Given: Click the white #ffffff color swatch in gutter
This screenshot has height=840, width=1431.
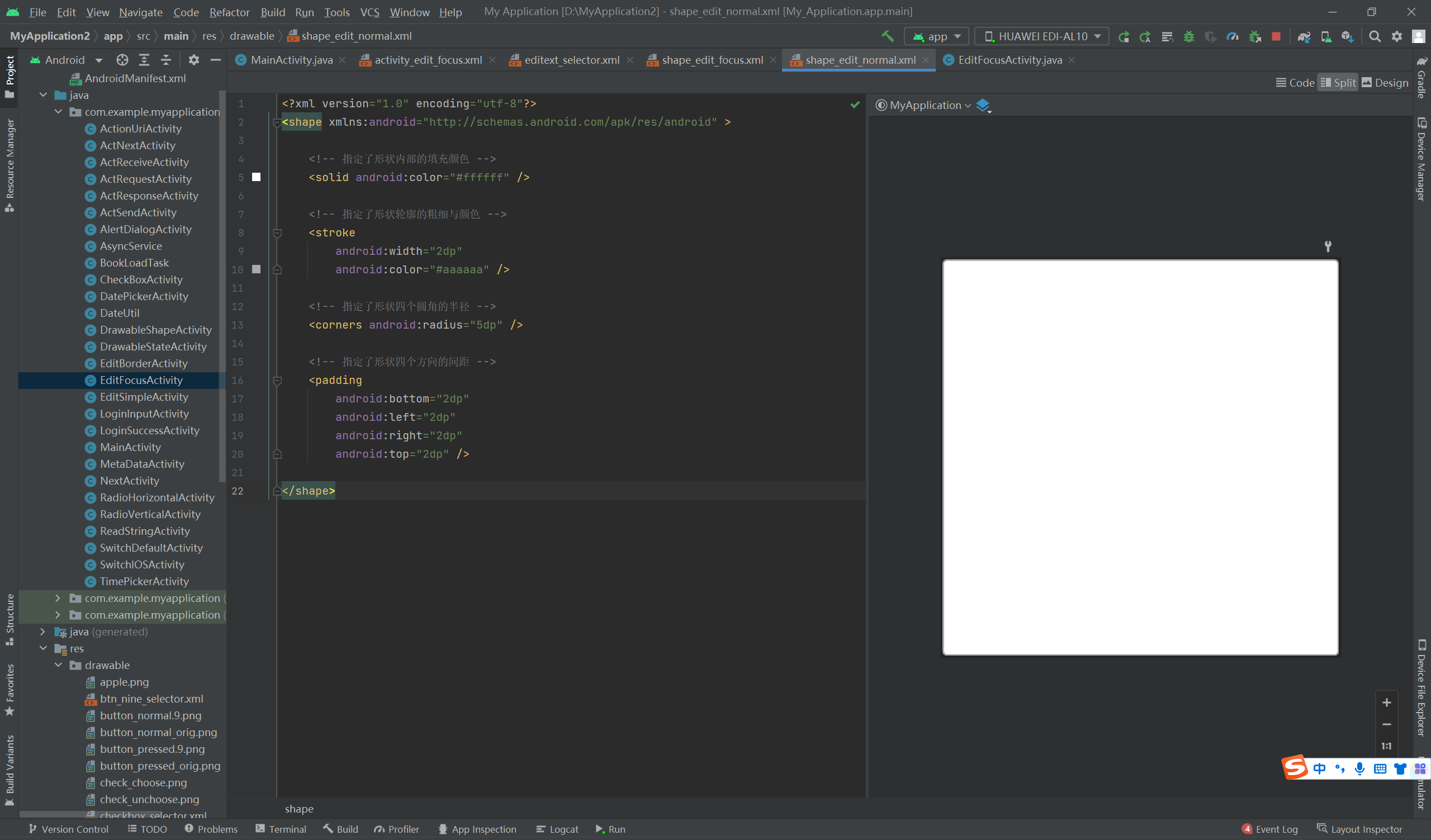Looking at the screenshot, I should [257, 177].
